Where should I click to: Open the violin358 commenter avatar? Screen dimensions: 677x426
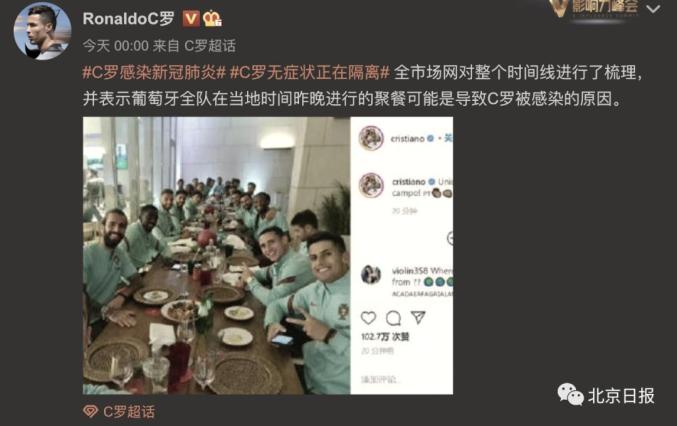371,275
